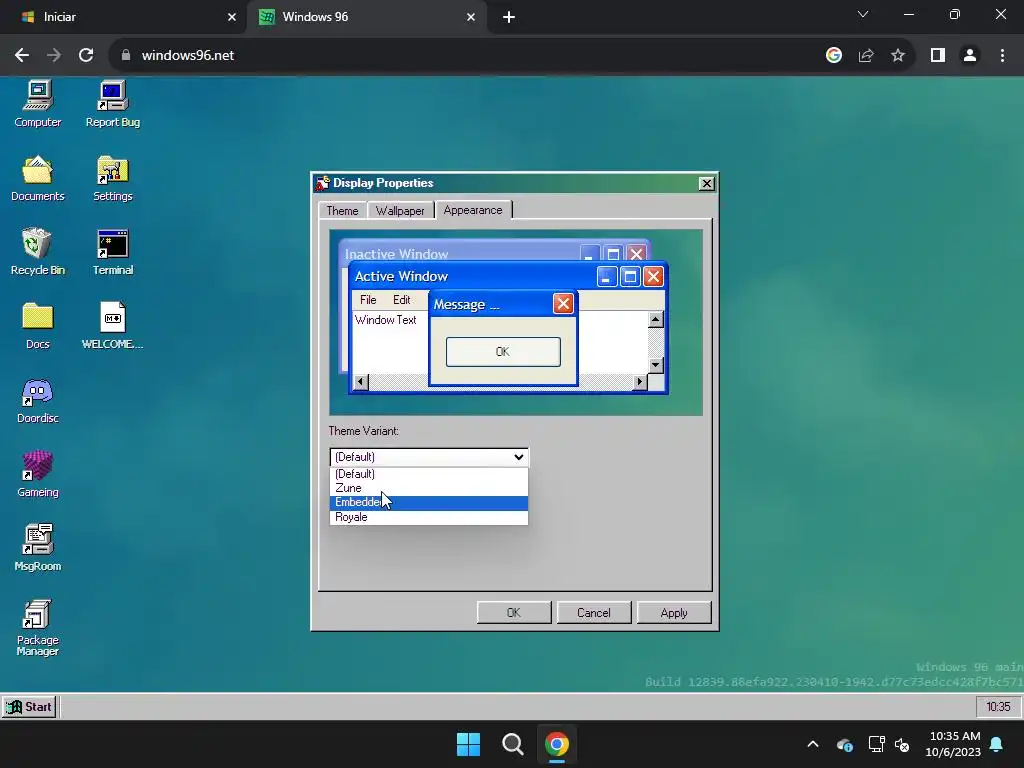Screen dimensions: 1024x768
Task: Open Windows taskbar search
Action: (513, 744)
